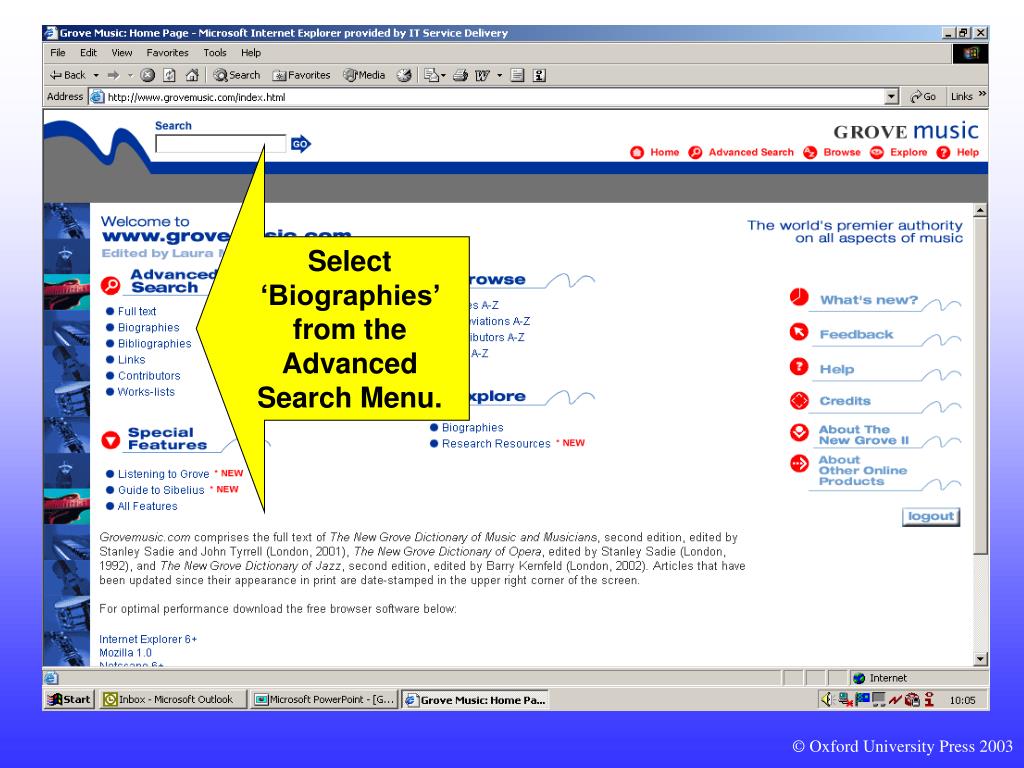Click Advanced Search in top navigation
Screen dimensions: 1024x768
click(751, 152)
